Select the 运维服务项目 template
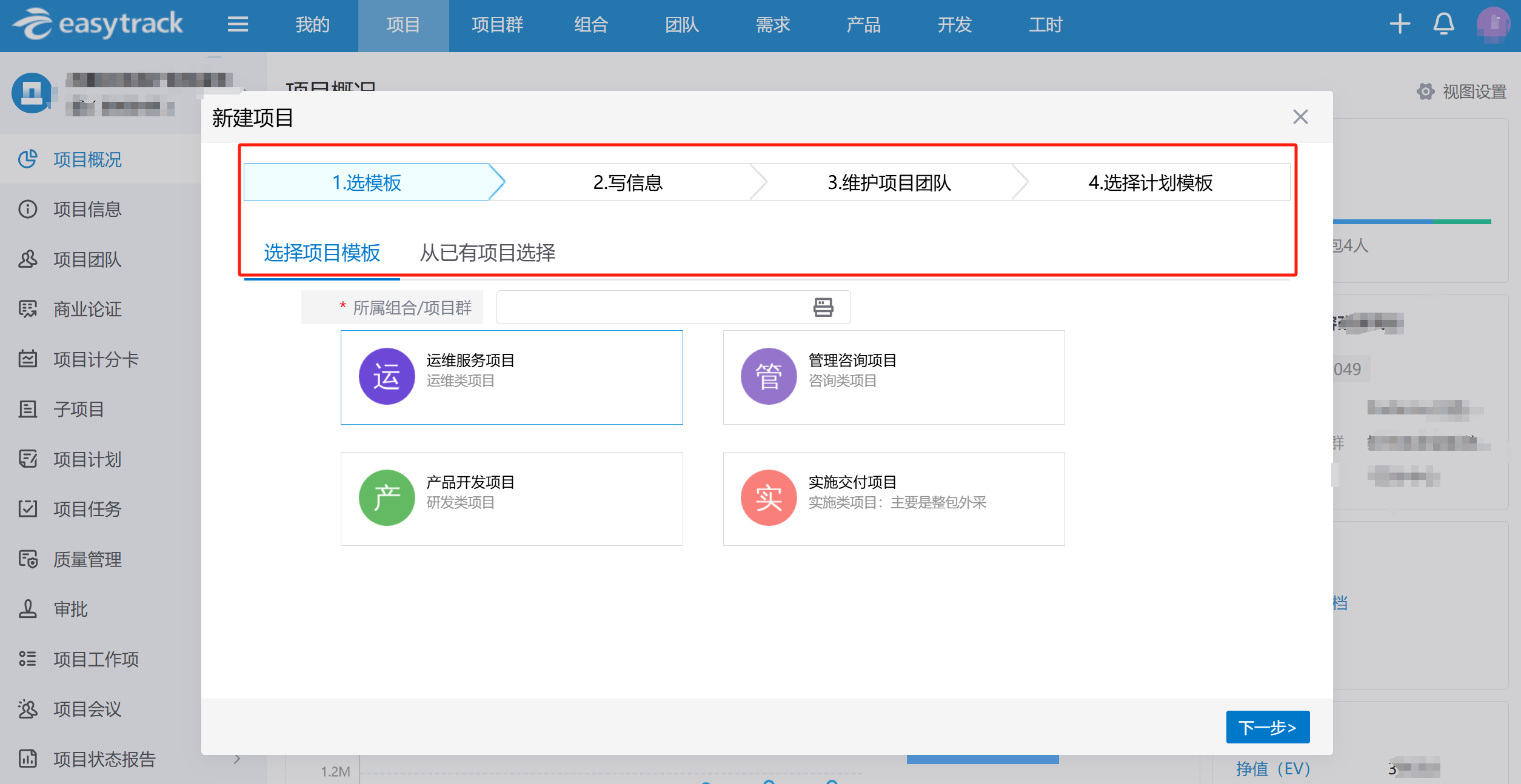Image resolution: width=1521 pixels, height=784 pixels. coord(512,377)
